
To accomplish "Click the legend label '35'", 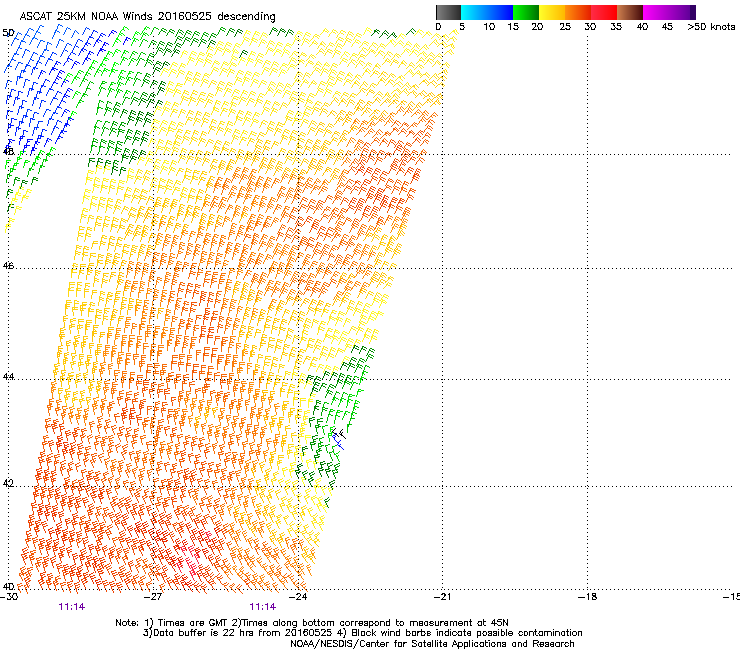I will [x=616, y=27].
